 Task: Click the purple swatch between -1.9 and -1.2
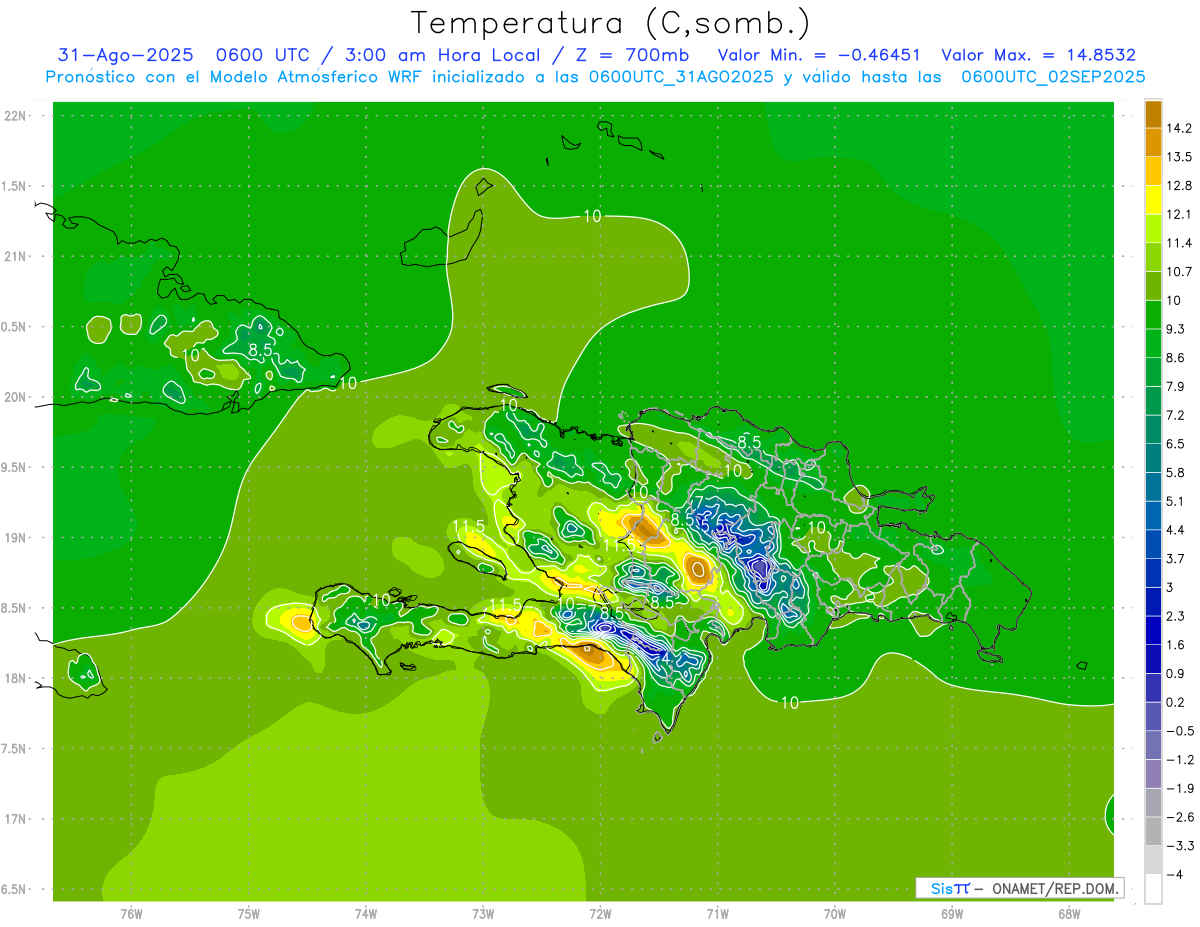(1154, 775)
